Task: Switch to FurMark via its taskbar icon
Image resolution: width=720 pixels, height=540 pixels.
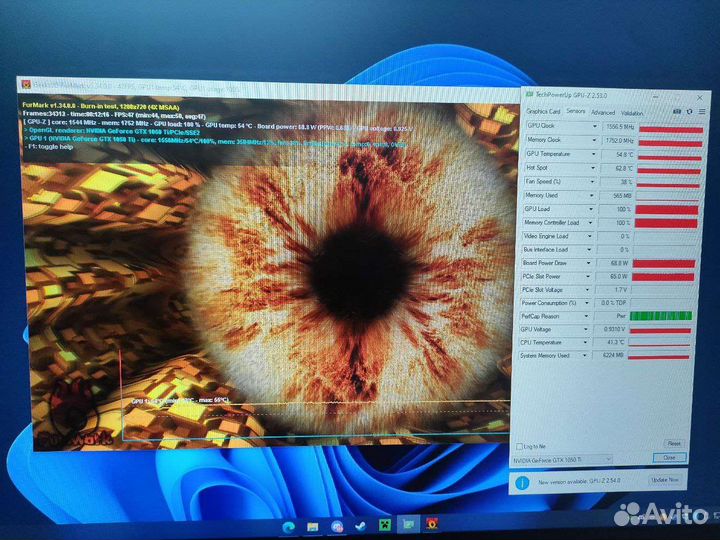Action: (432, 523)
